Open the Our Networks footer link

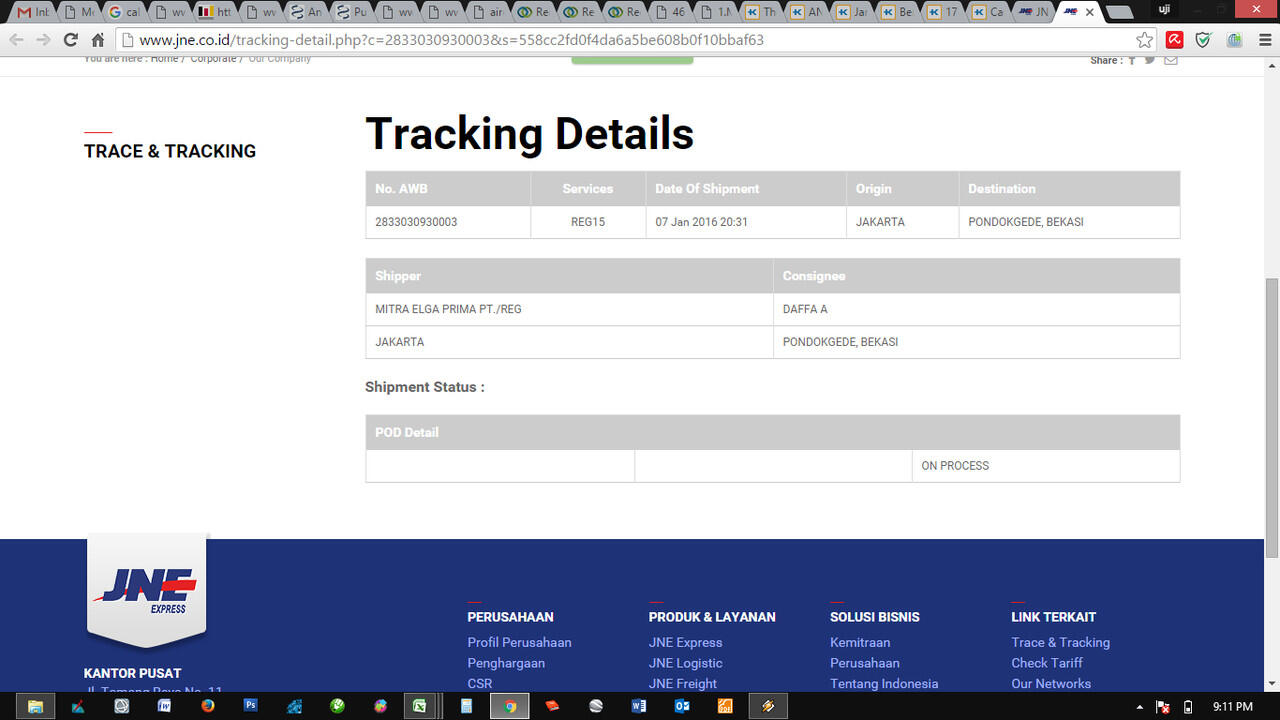pos(1051,684)
